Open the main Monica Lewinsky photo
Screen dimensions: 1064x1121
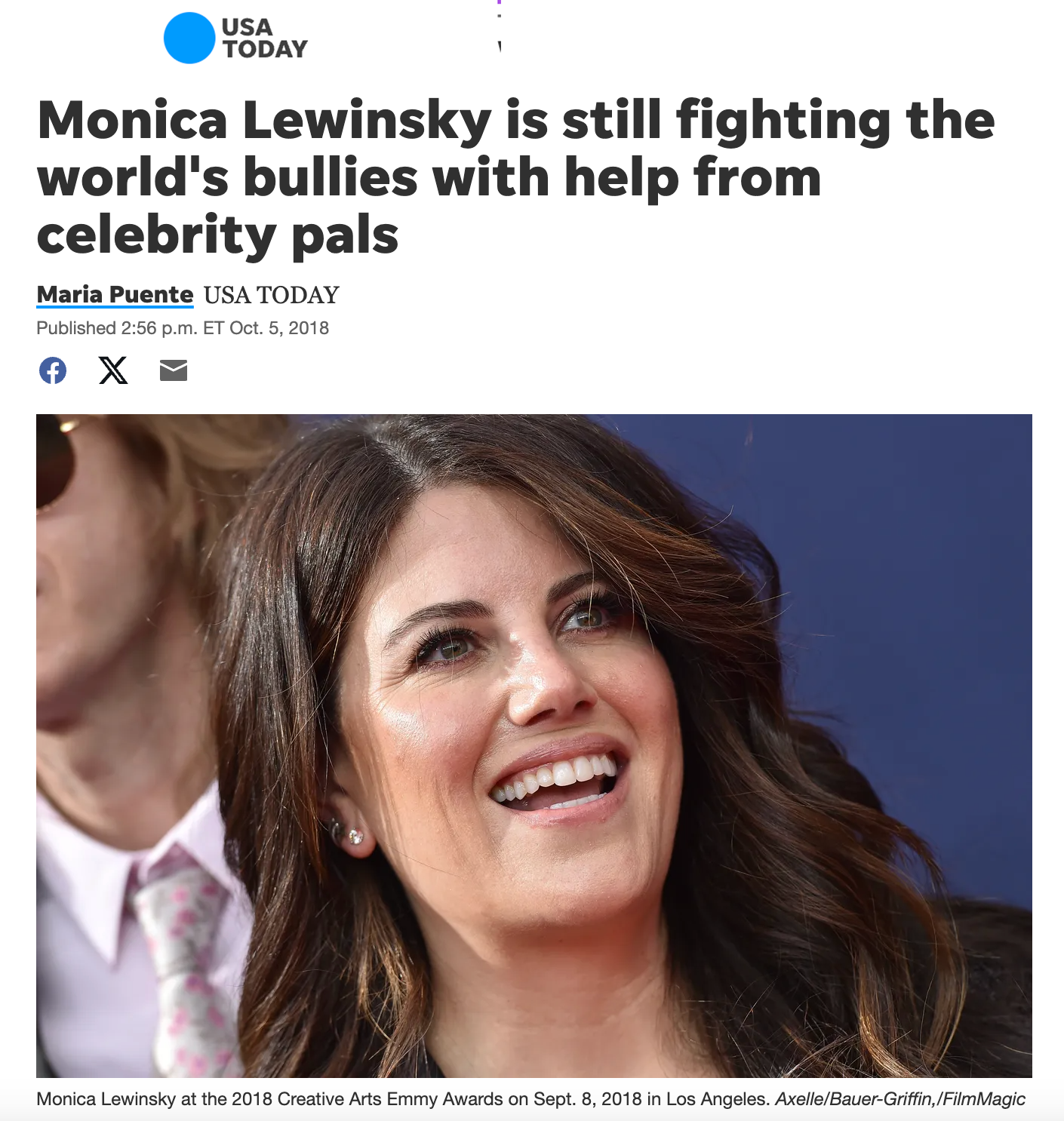coord(534,745)
